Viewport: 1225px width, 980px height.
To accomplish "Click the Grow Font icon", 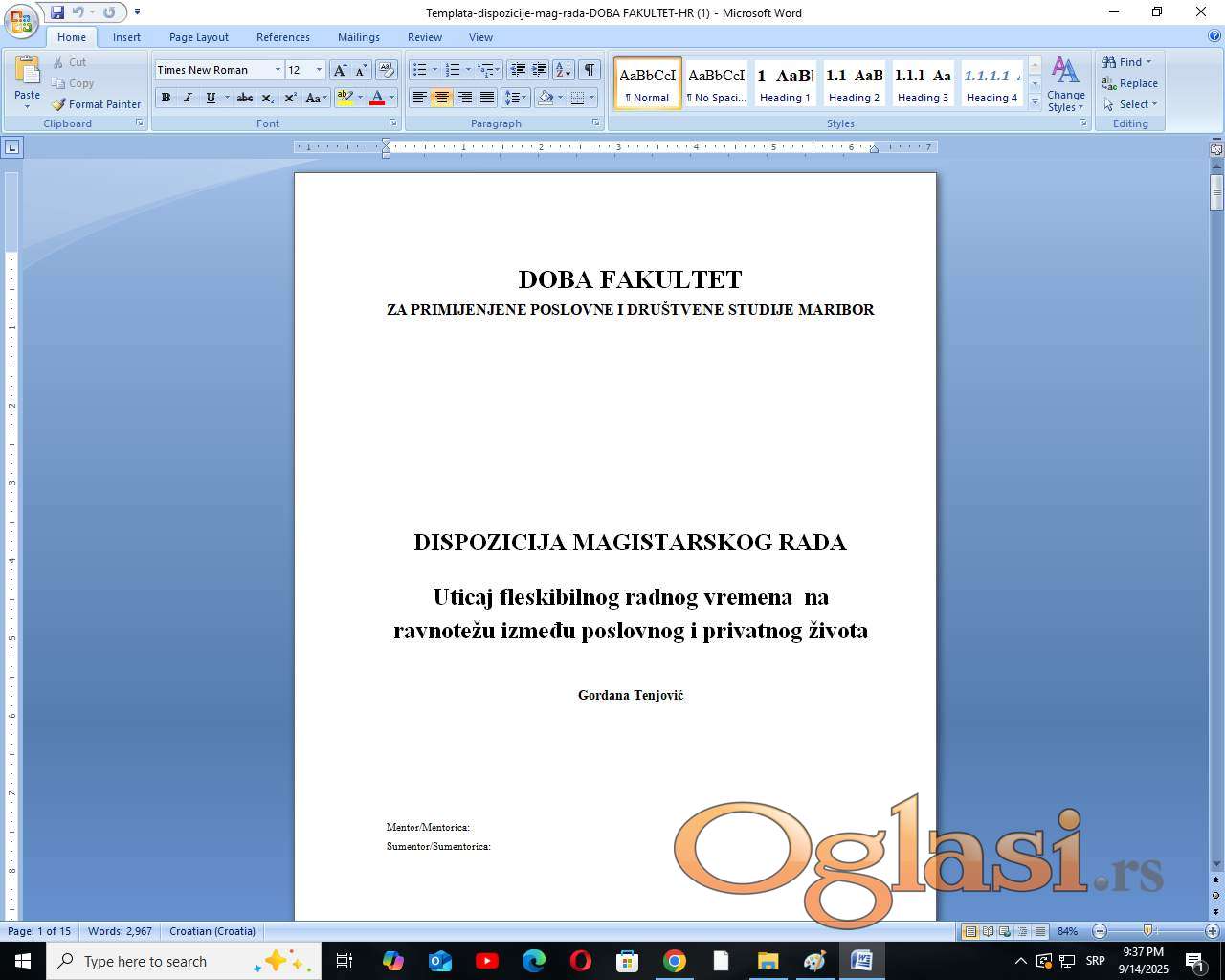I will [340, 70].
